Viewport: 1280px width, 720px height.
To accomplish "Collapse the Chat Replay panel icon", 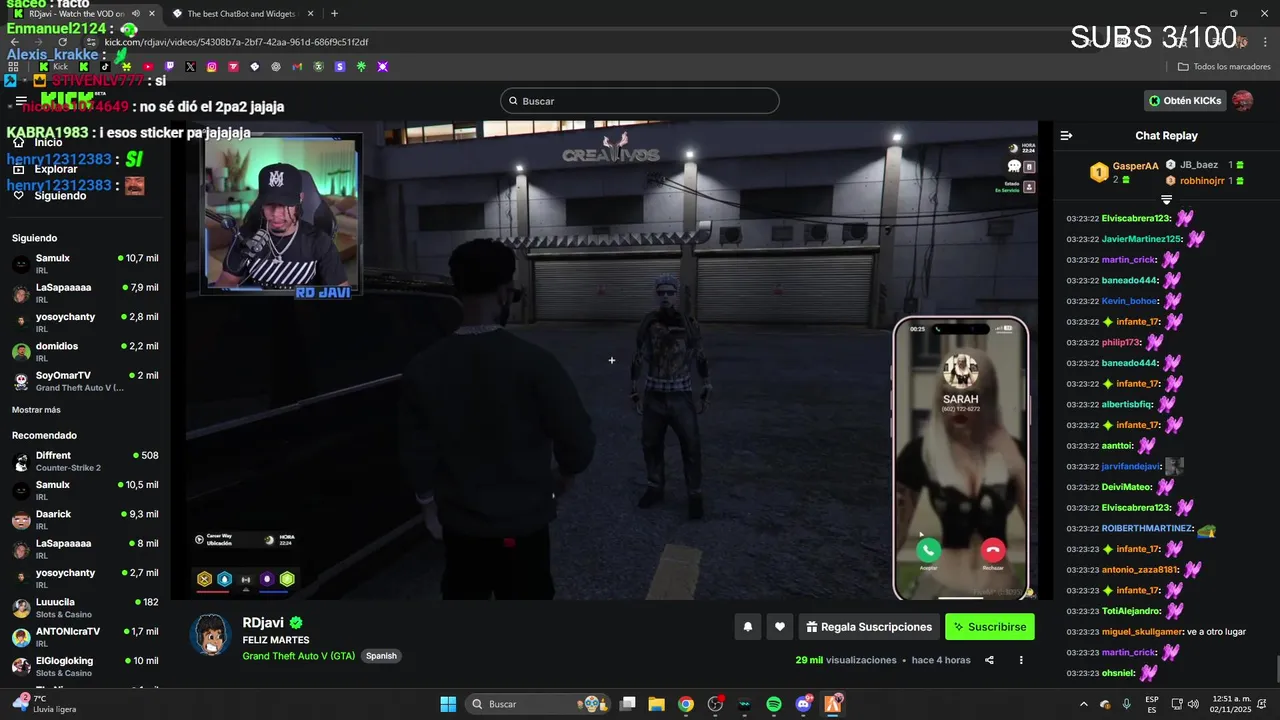I will [x=1066, y=135].
